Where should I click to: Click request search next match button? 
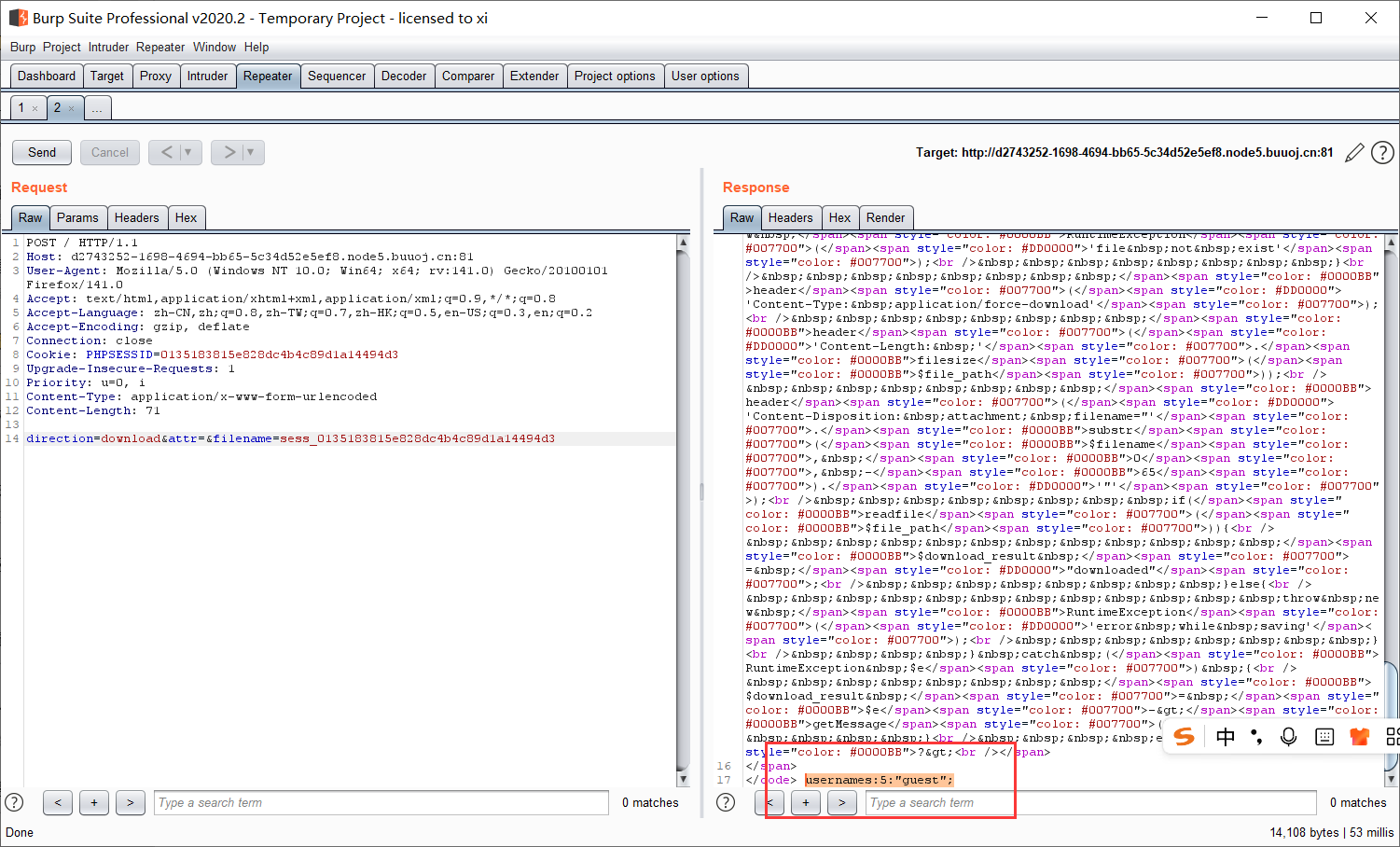[x=131, y=802]
